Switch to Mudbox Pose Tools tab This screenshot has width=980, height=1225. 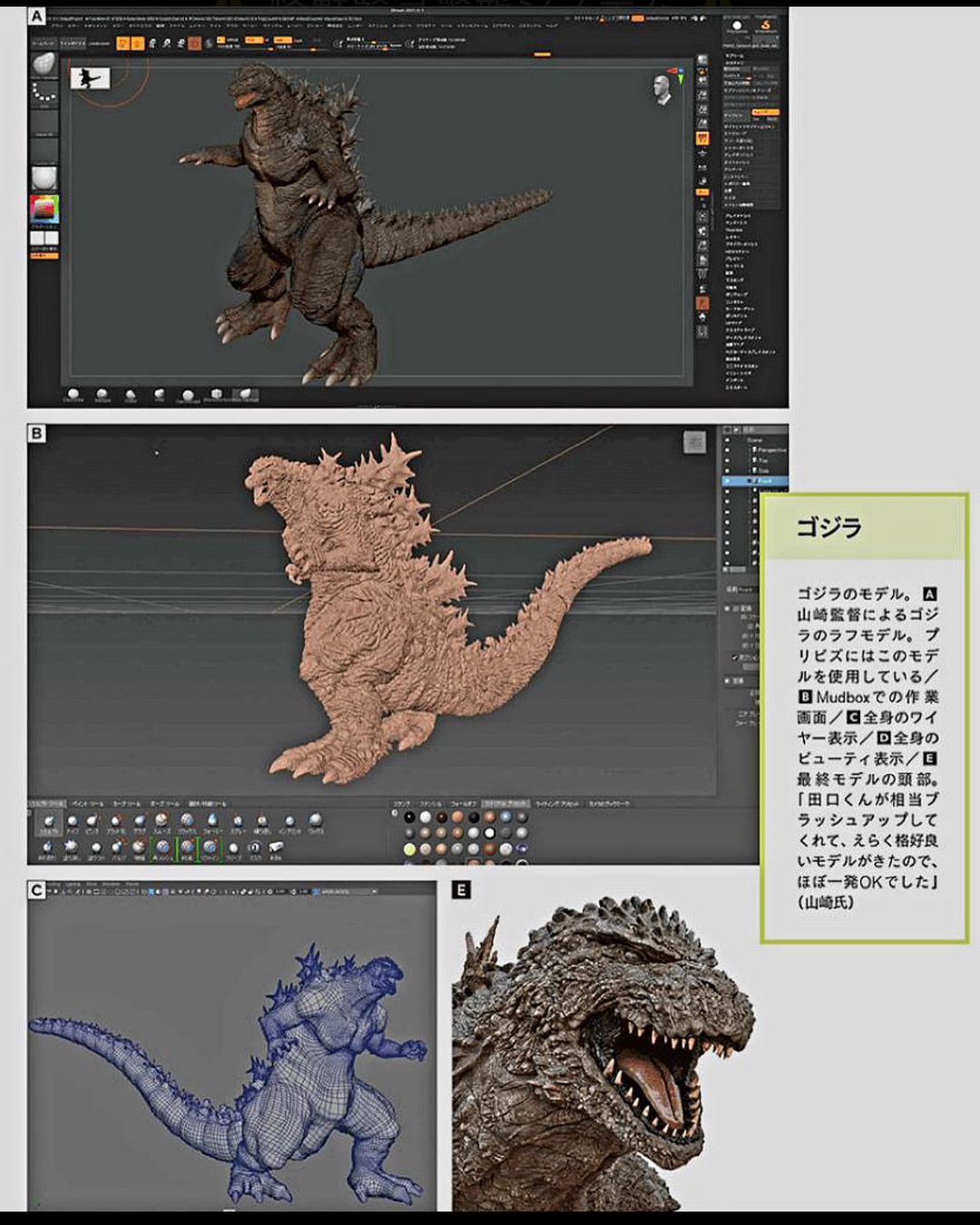pyautogui.click(x=166, y=804)
